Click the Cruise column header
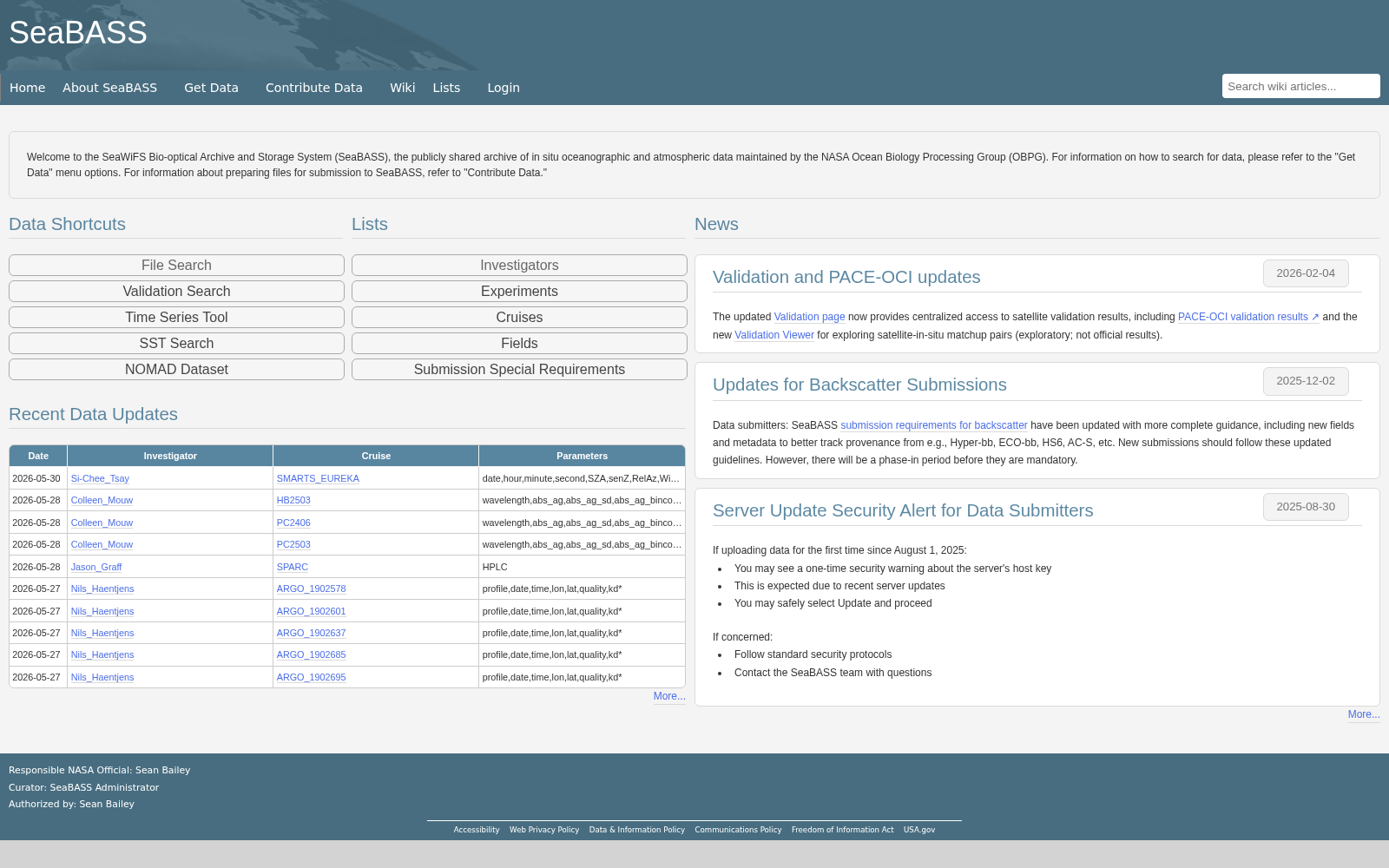This screenshot has width=1389, height=868. coord(376,456)
